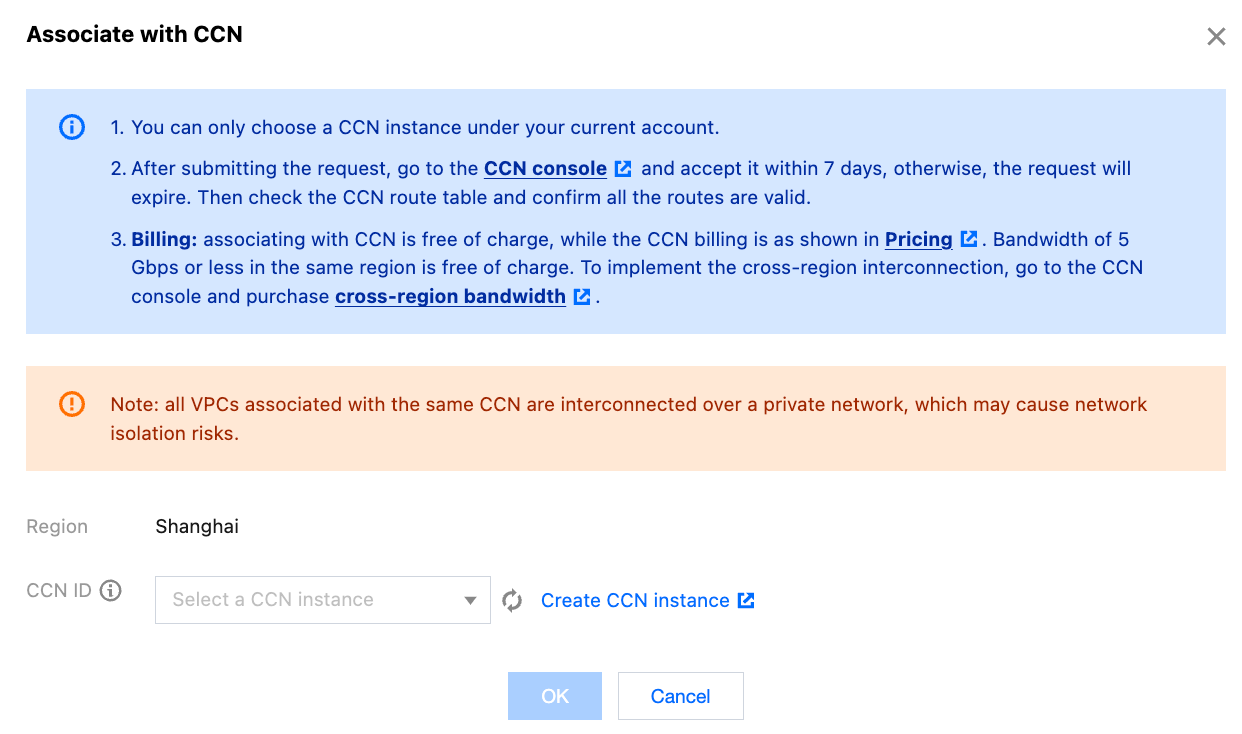
Task: Open the Pricing link
Action: click(x=918, y=240)
